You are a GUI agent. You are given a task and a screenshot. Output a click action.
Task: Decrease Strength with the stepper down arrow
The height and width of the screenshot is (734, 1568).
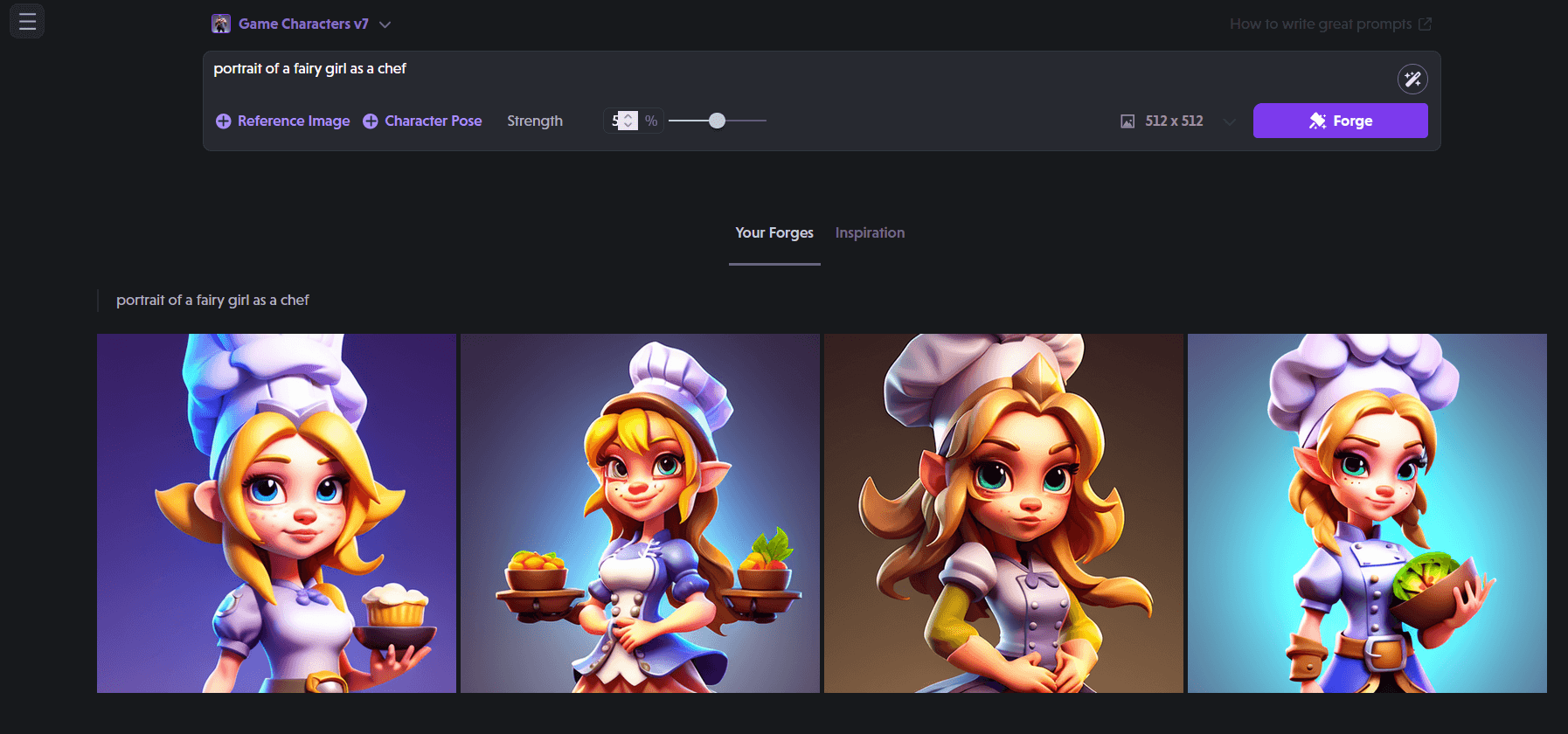click(x=628, y=126)
